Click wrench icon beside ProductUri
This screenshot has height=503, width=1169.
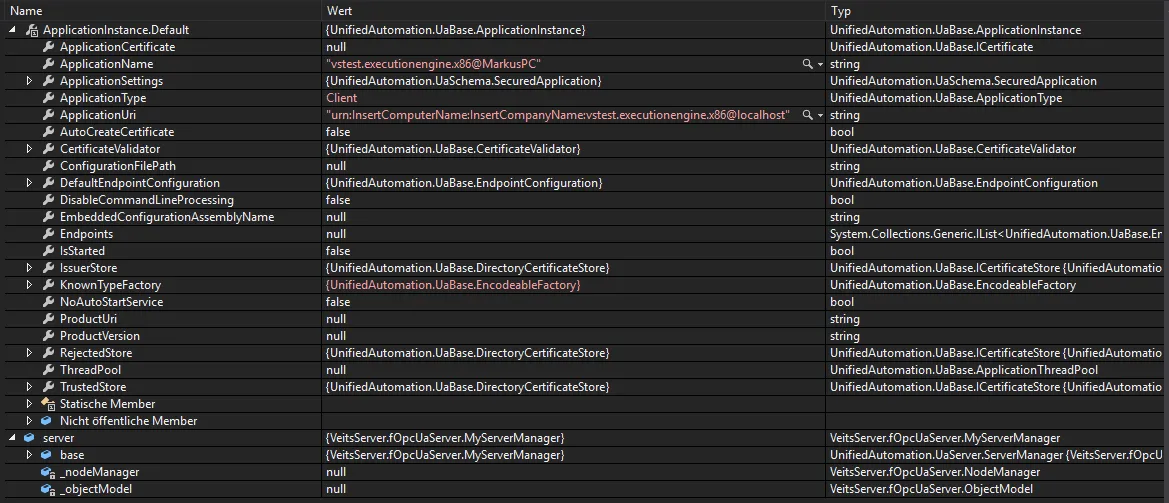point(48,319)
